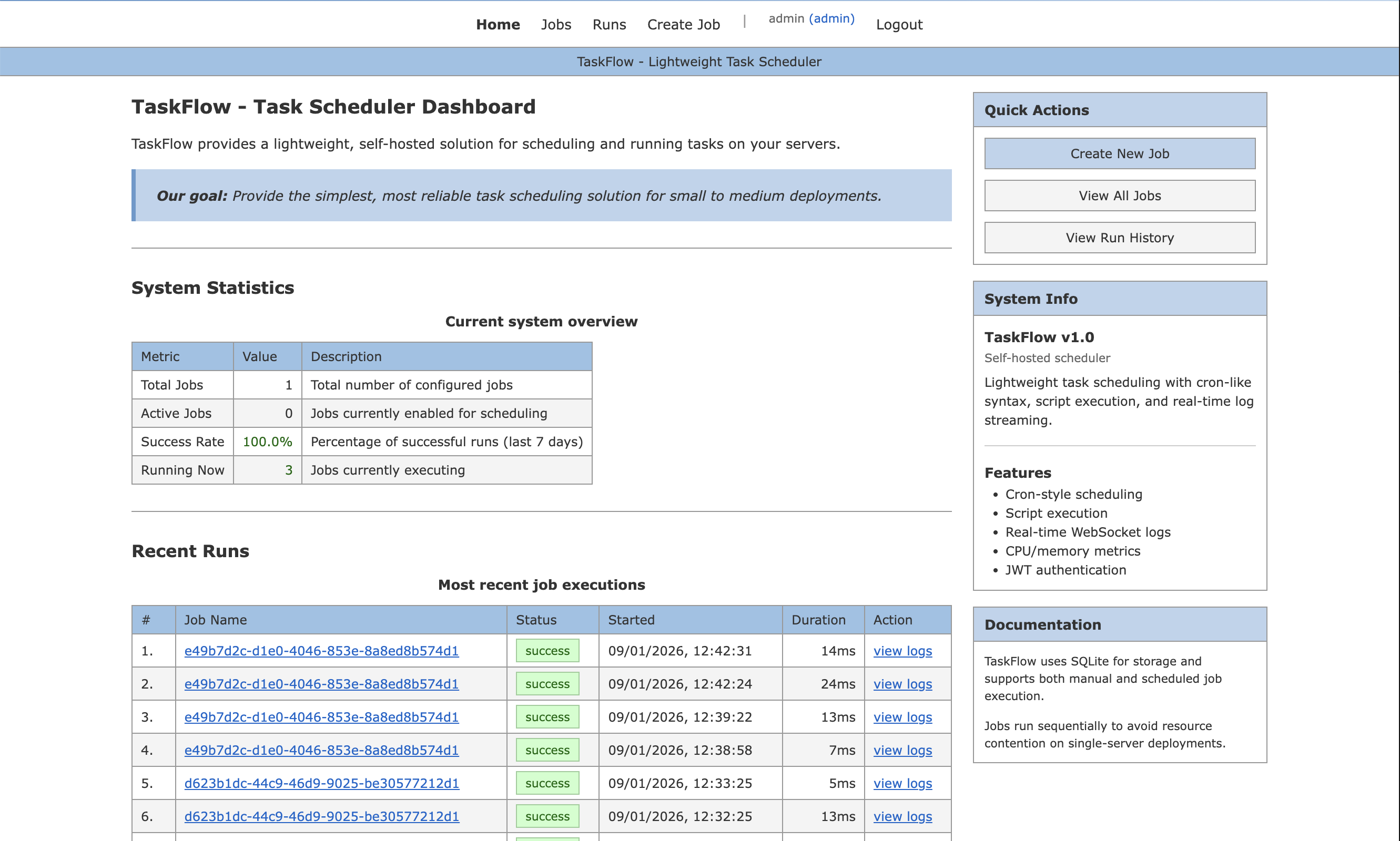Viewport: 1400px width, 841px height.
Task: Open View All Jobs
Action: pos(1119,195)
